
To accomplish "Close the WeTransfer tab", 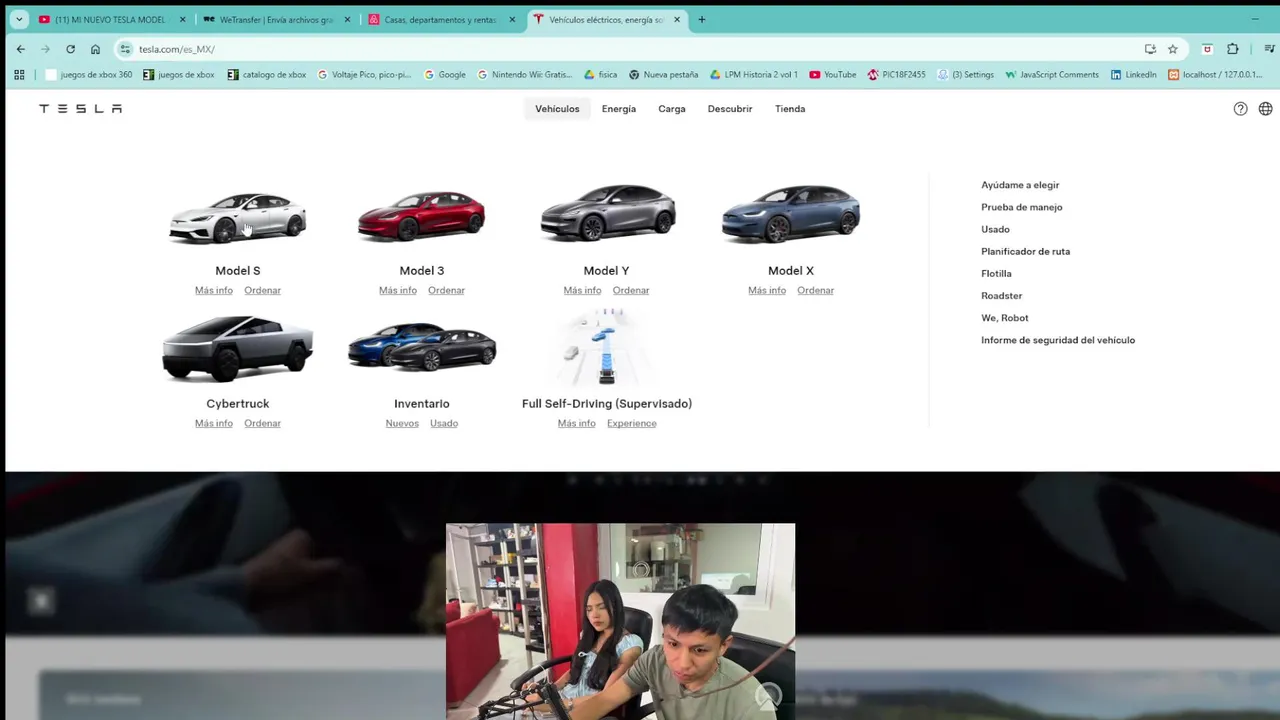I will [x=347, y=19].
